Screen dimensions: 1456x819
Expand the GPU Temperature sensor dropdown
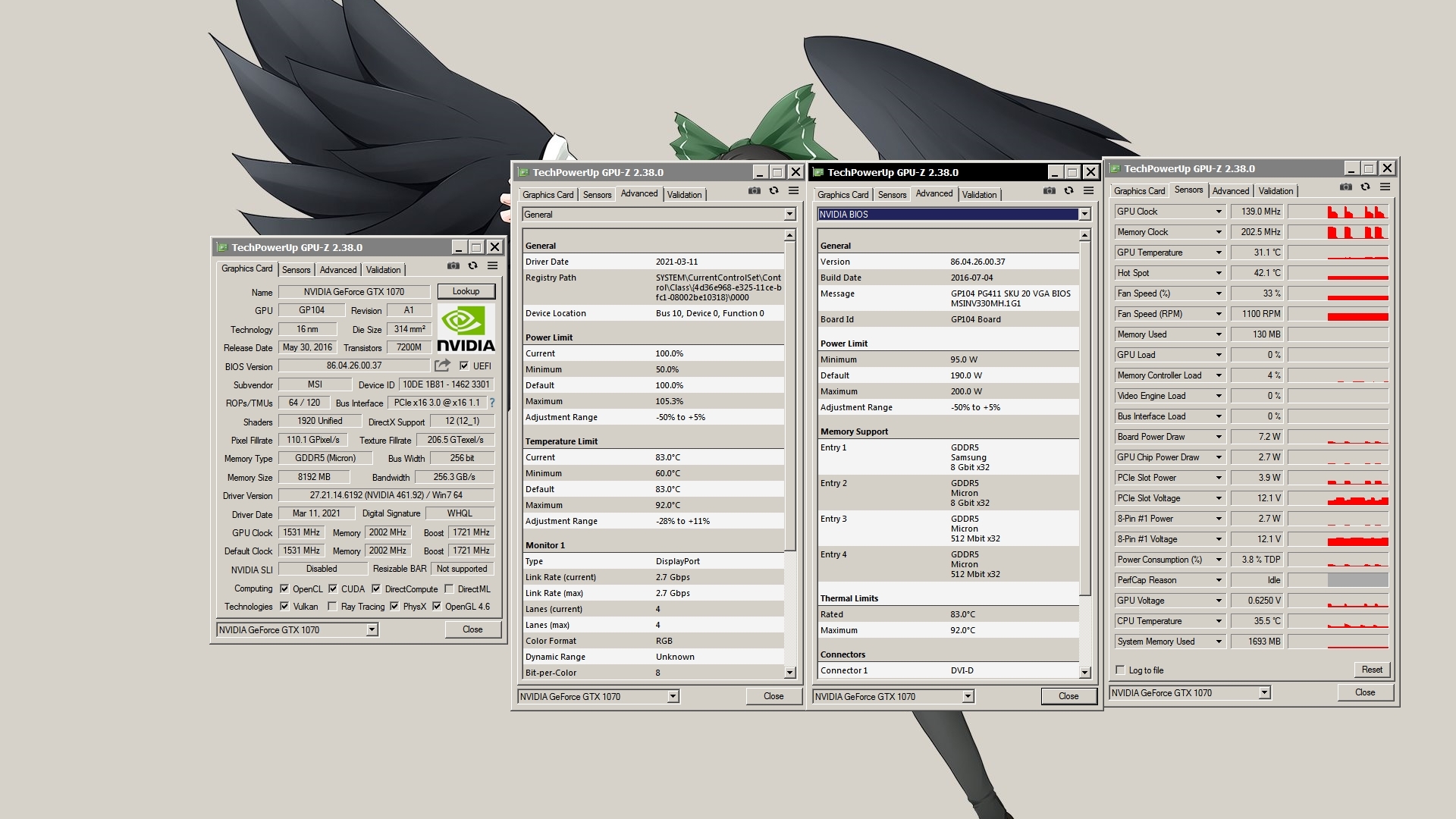coord(1219,253)
